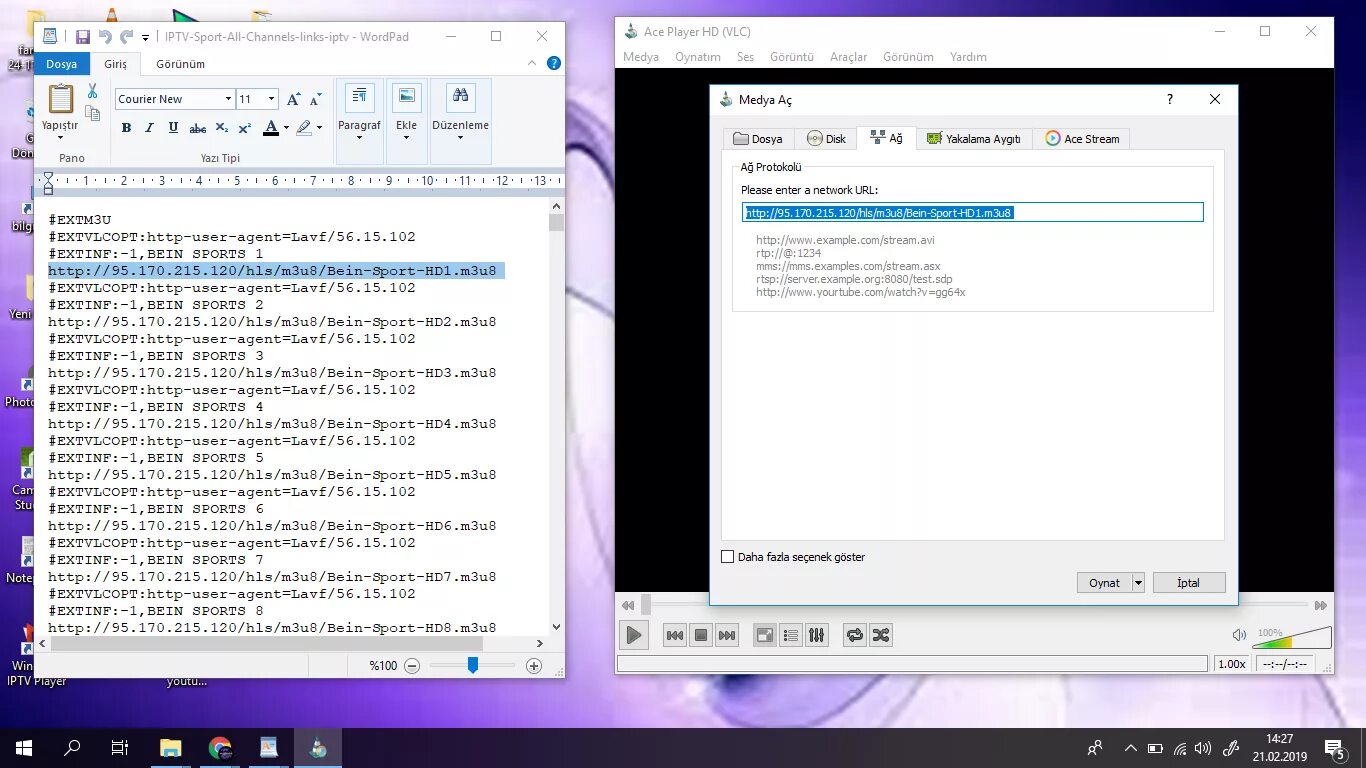Open Oynatım menu in Ace Player
1366x768 pixels.
(698, 57)
